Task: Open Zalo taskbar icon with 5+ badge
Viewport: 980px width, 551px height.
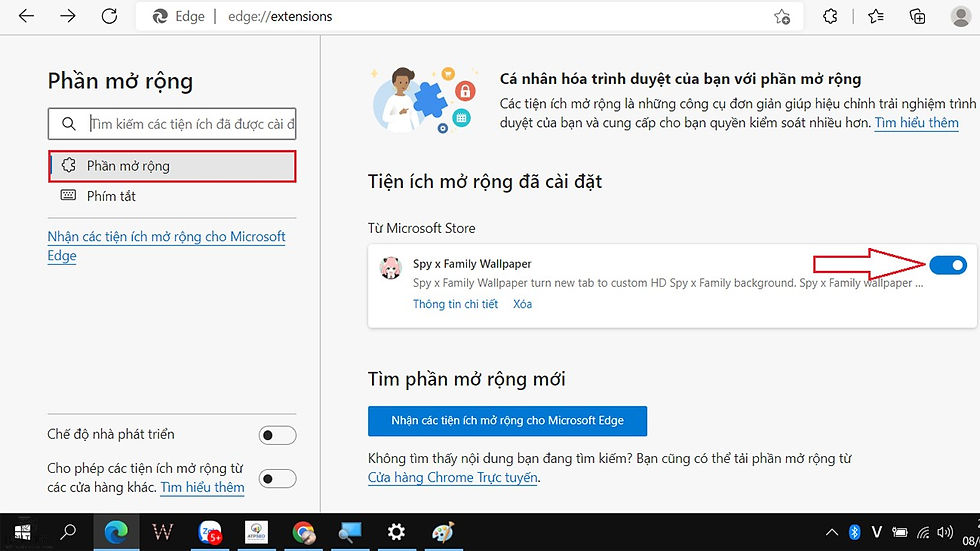Action: click(x=210, y=532)
